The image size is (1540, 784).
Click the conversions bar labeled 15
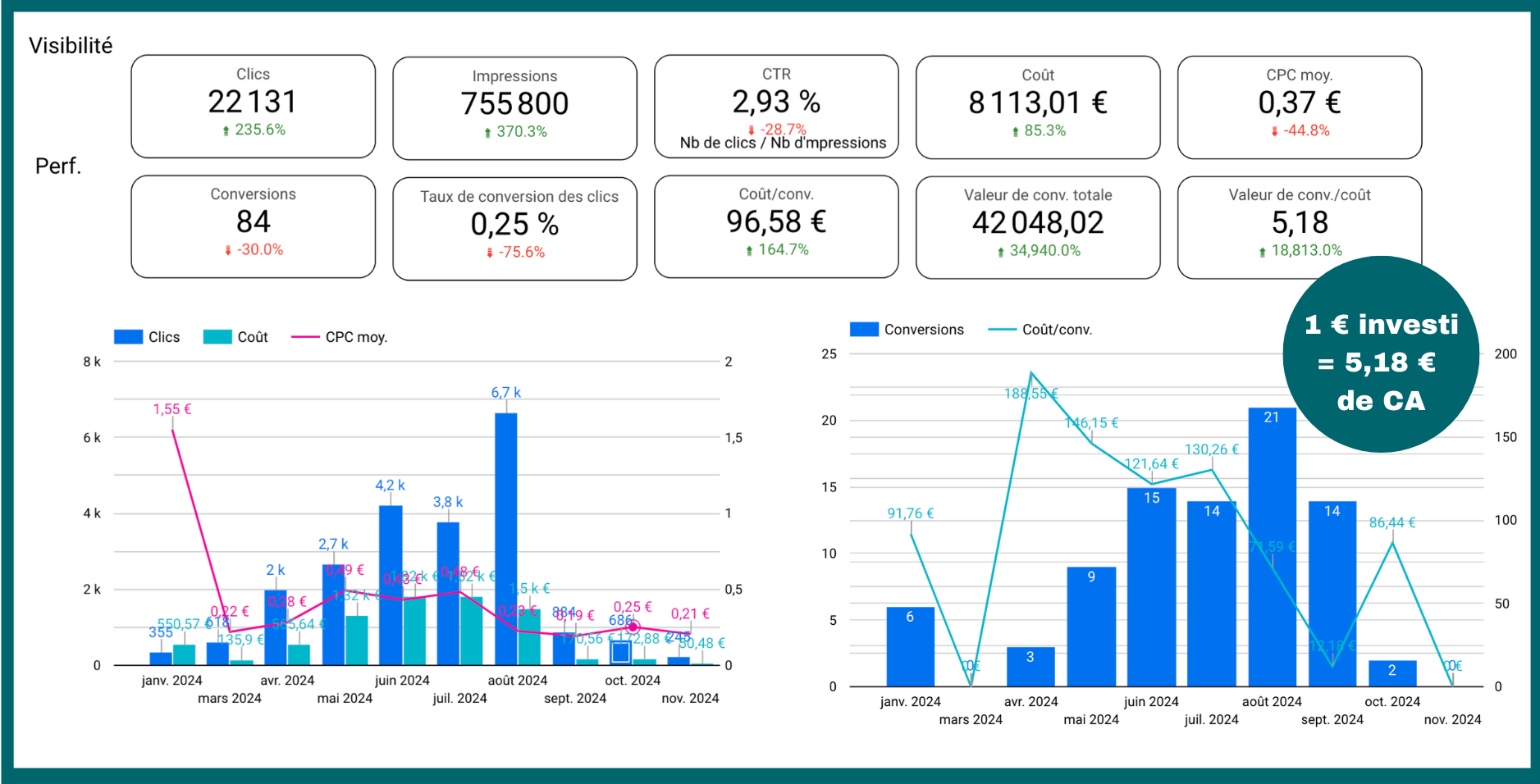pyautogui.click(x=1151, y=587)
